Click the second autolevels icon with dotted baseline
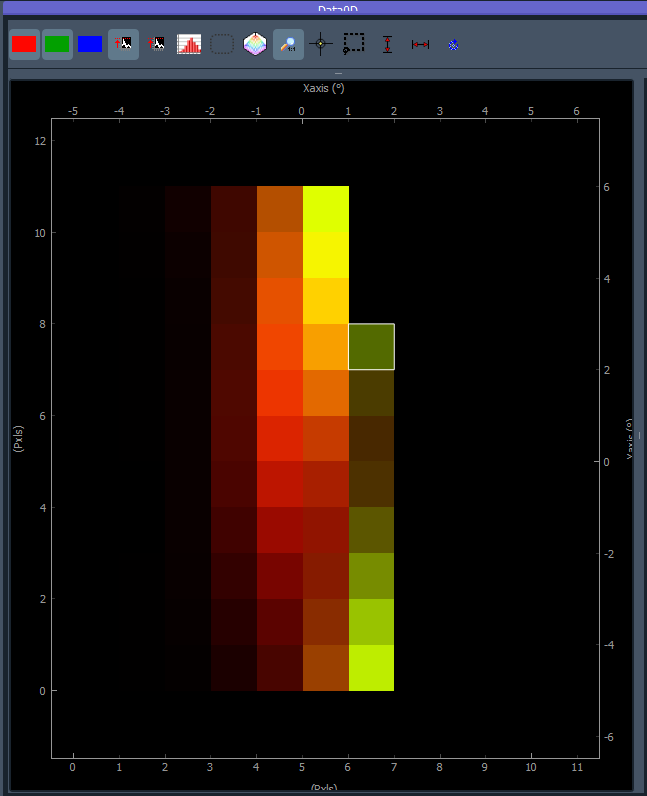The height and width of the screenshot is (796, 647). pos(156,45)
